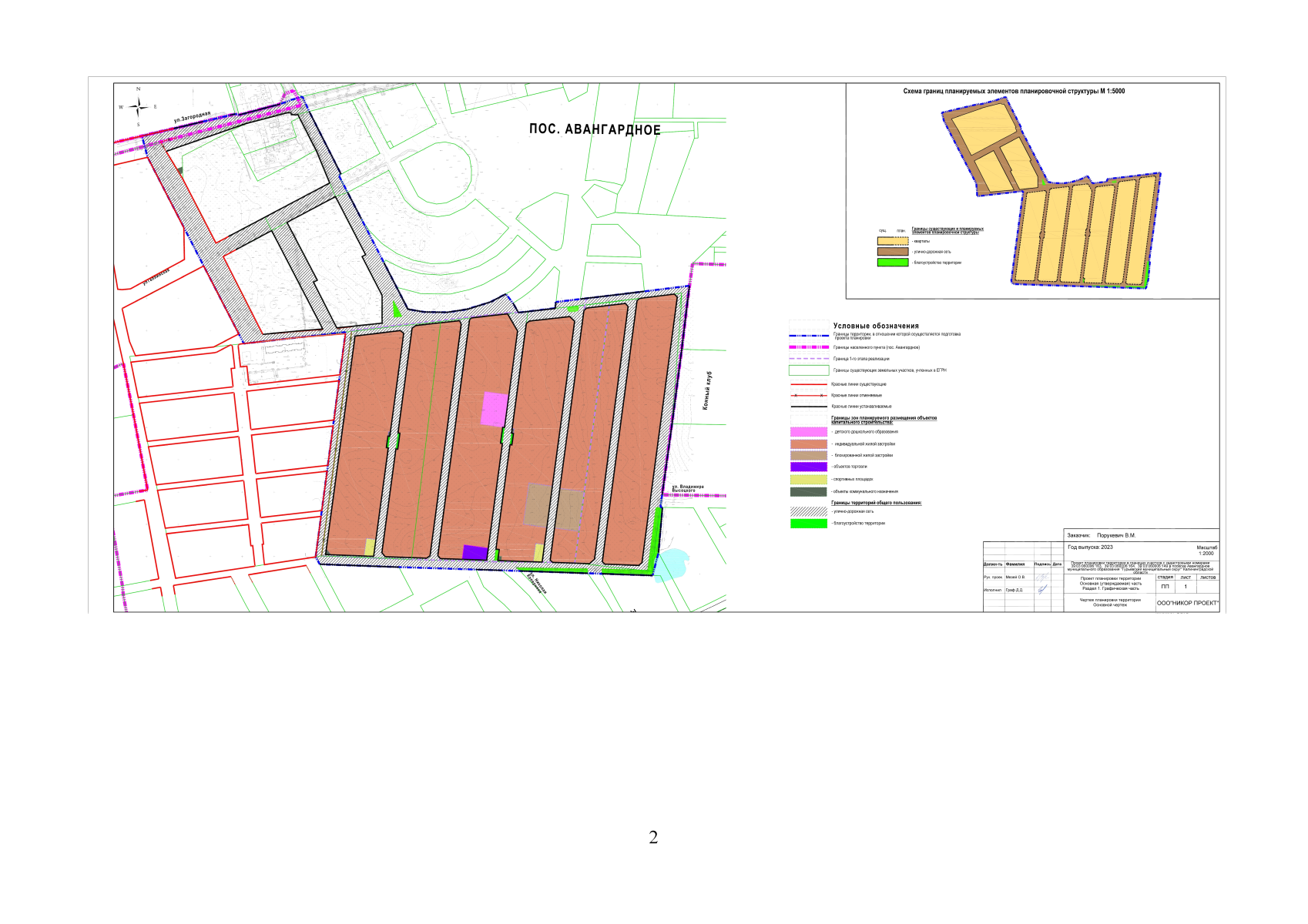This screenshot has height=924, width=1308.
Task: Click the bright green landscaping swatch in main legend
Action: (x=808, y=524)
